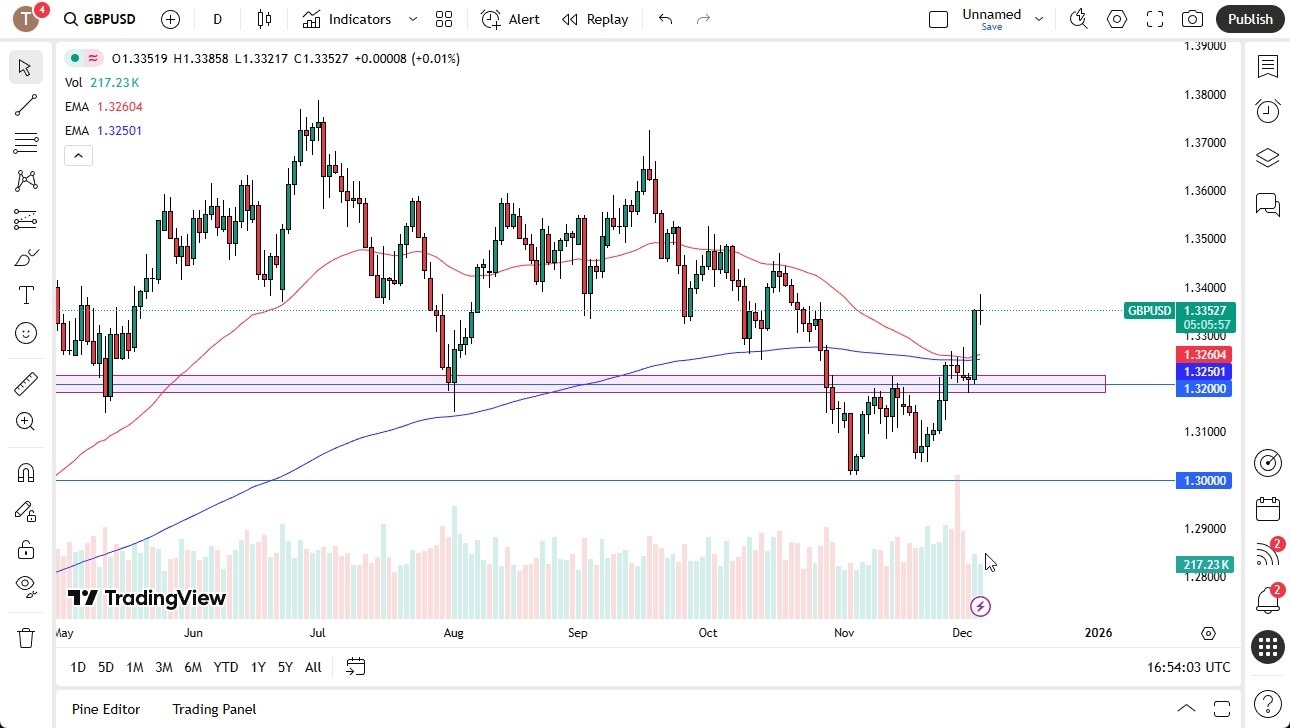Toggle magnet mode on
The image size is (1290, 728).
[x=26, y=472]
